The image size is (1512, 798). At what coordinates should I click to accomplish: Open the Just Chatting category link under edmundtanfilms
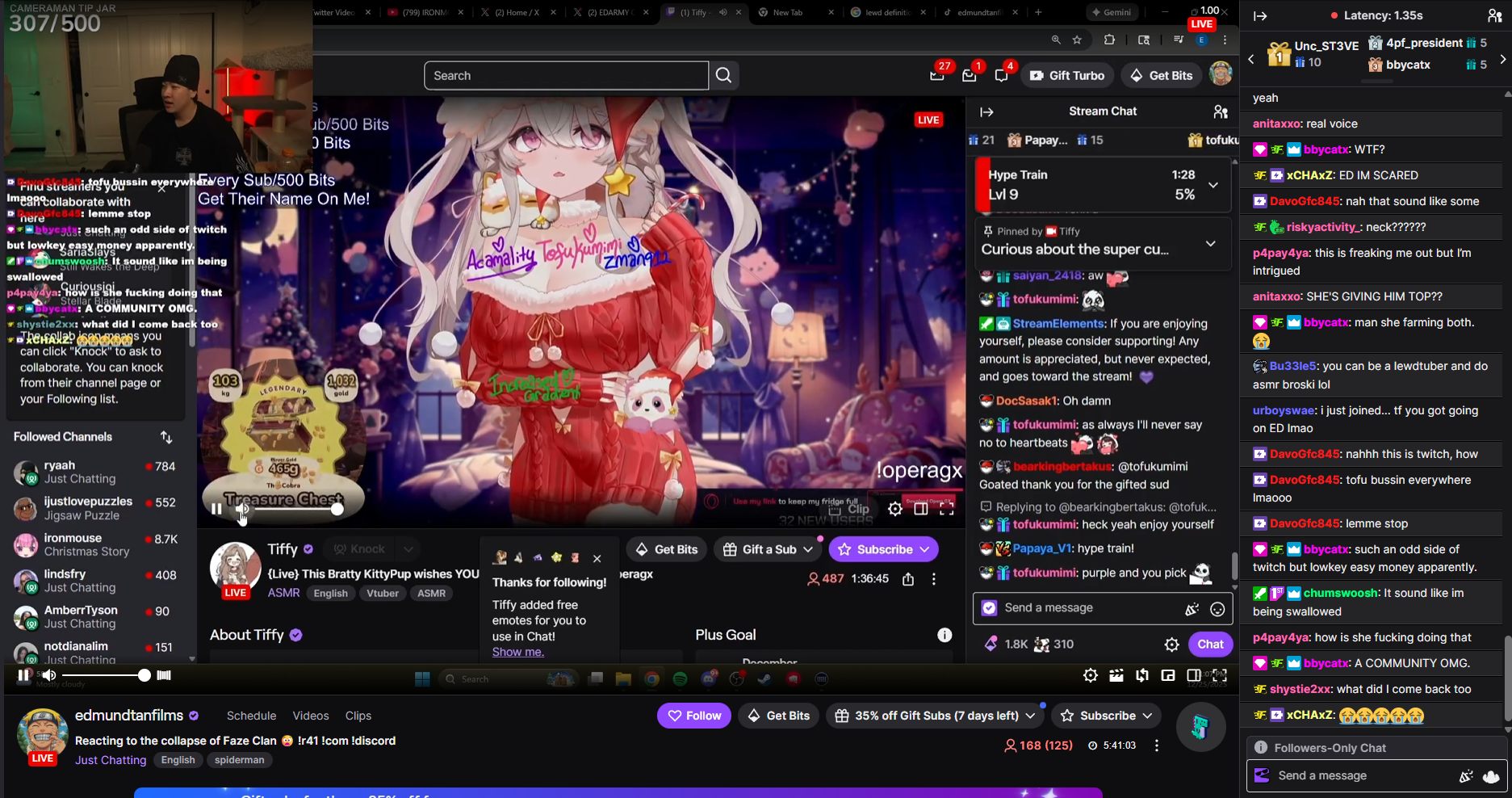point(111,760)
